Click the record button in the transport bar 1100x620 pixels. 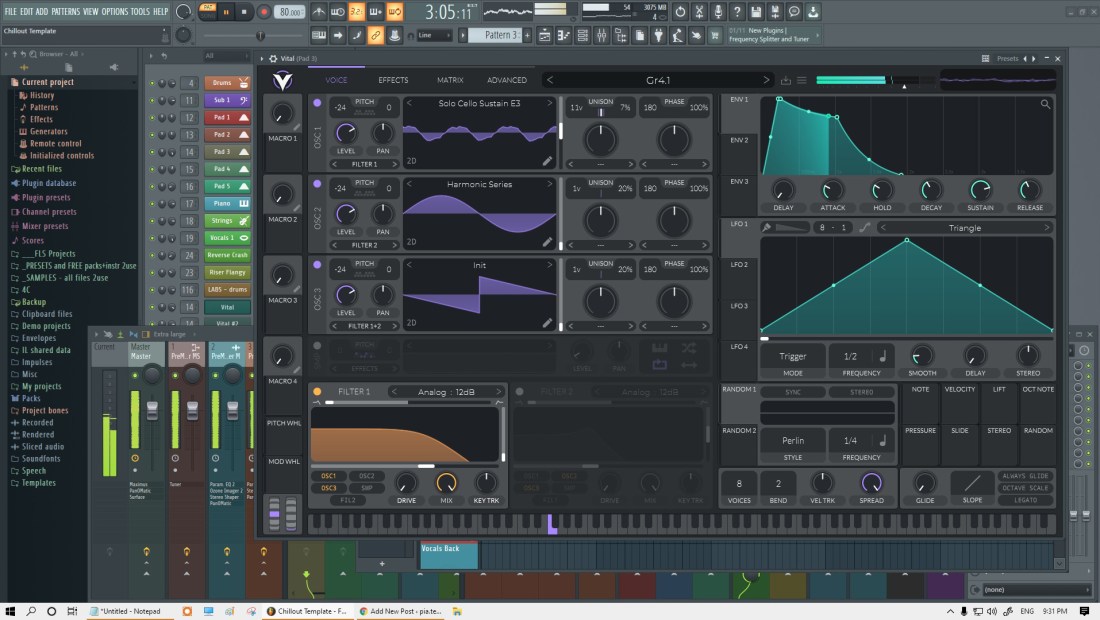point(264,12)
